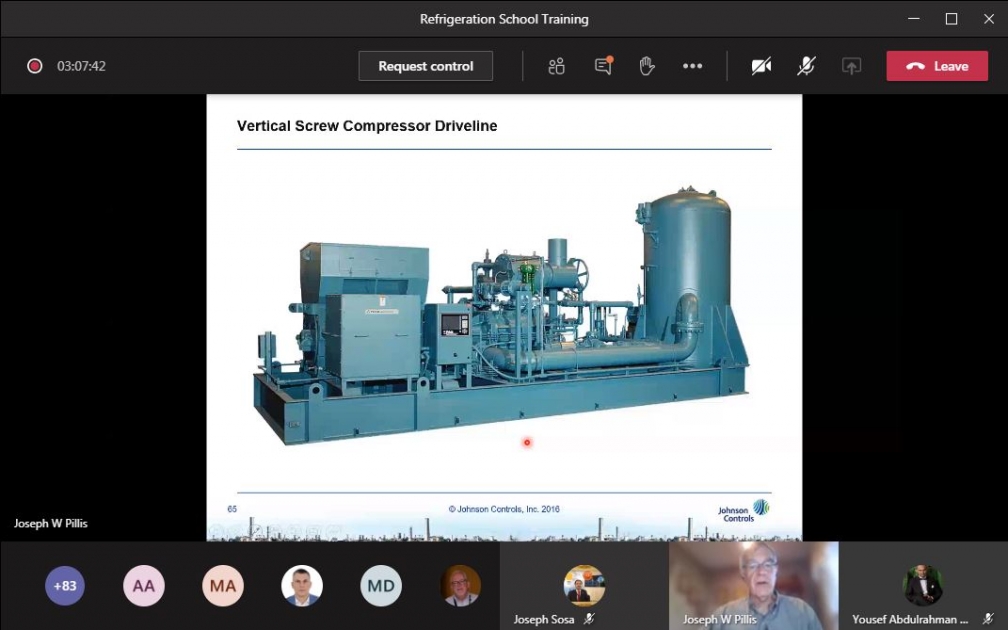Toggle the camera on

click(762, 66)
